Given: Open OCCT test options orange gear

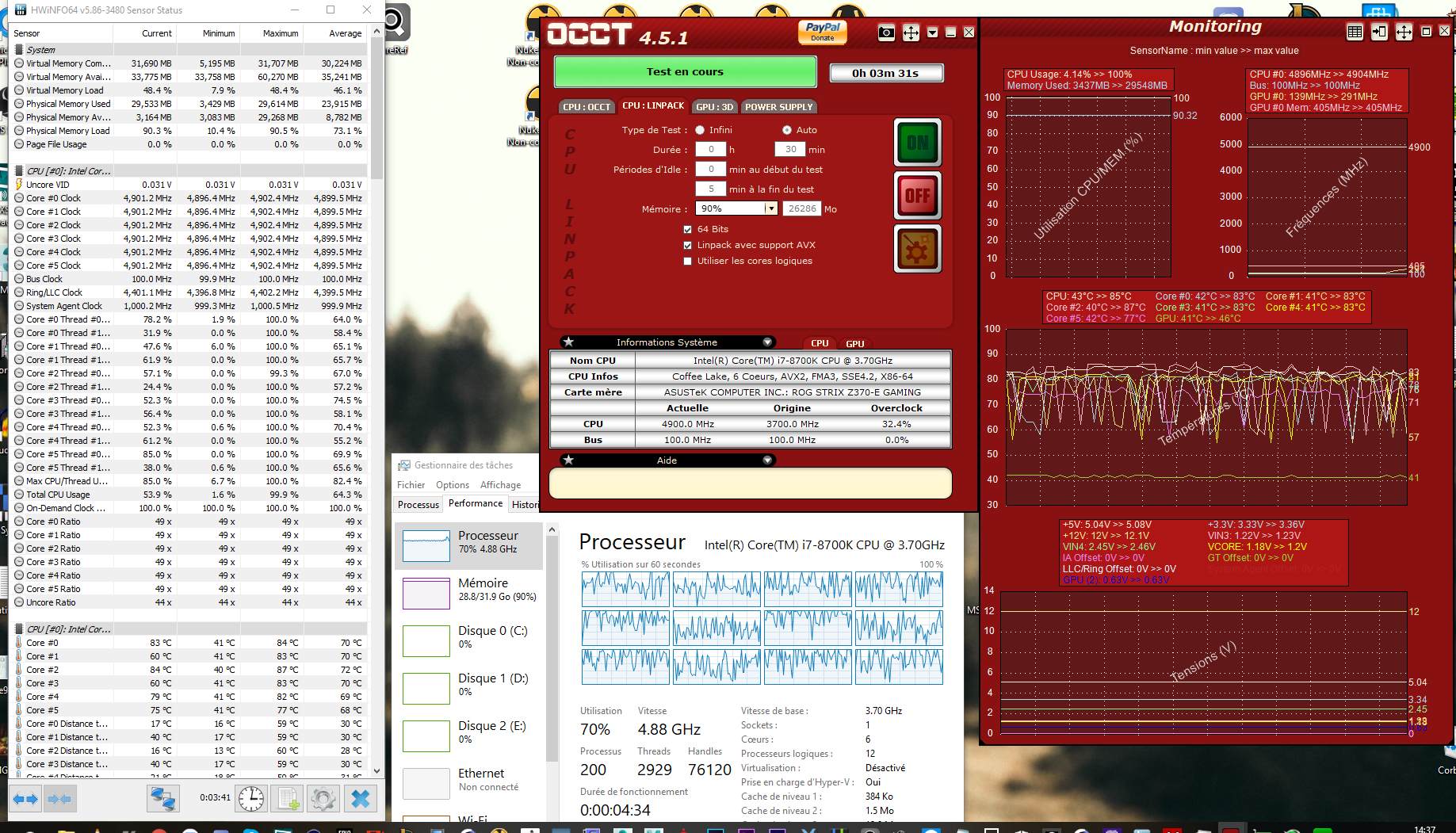Looking at the screenshot, I should point(918,249).
